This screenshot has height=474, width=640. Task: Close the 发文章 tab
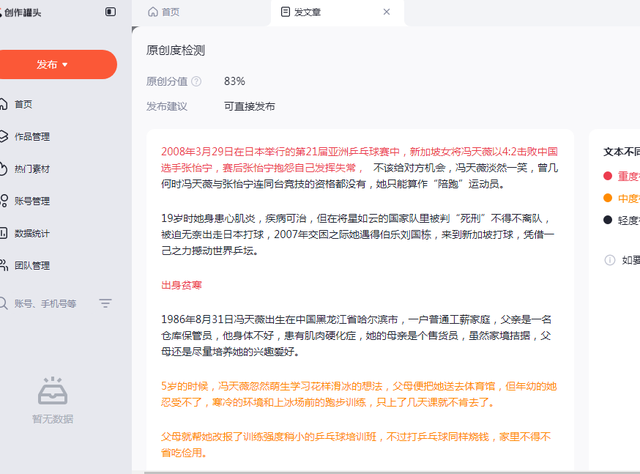(x=387, y=12)
